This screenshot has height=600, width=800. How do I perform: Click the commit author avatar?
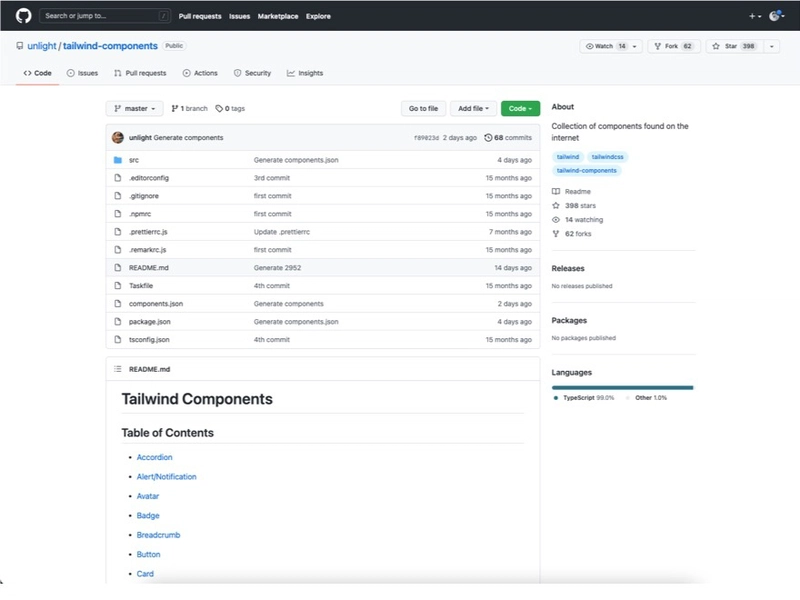tap(118, 137)
